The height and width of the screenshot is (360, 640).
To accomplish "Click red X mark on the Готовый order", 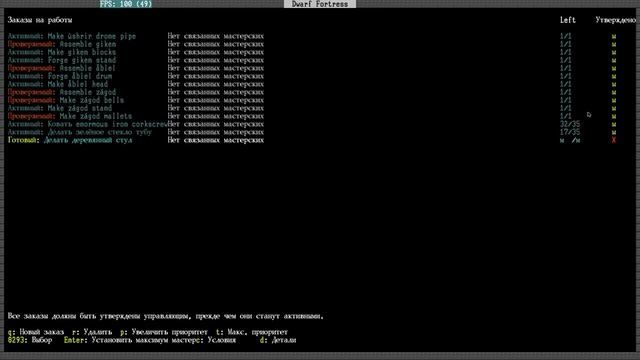I will point(613,140).
